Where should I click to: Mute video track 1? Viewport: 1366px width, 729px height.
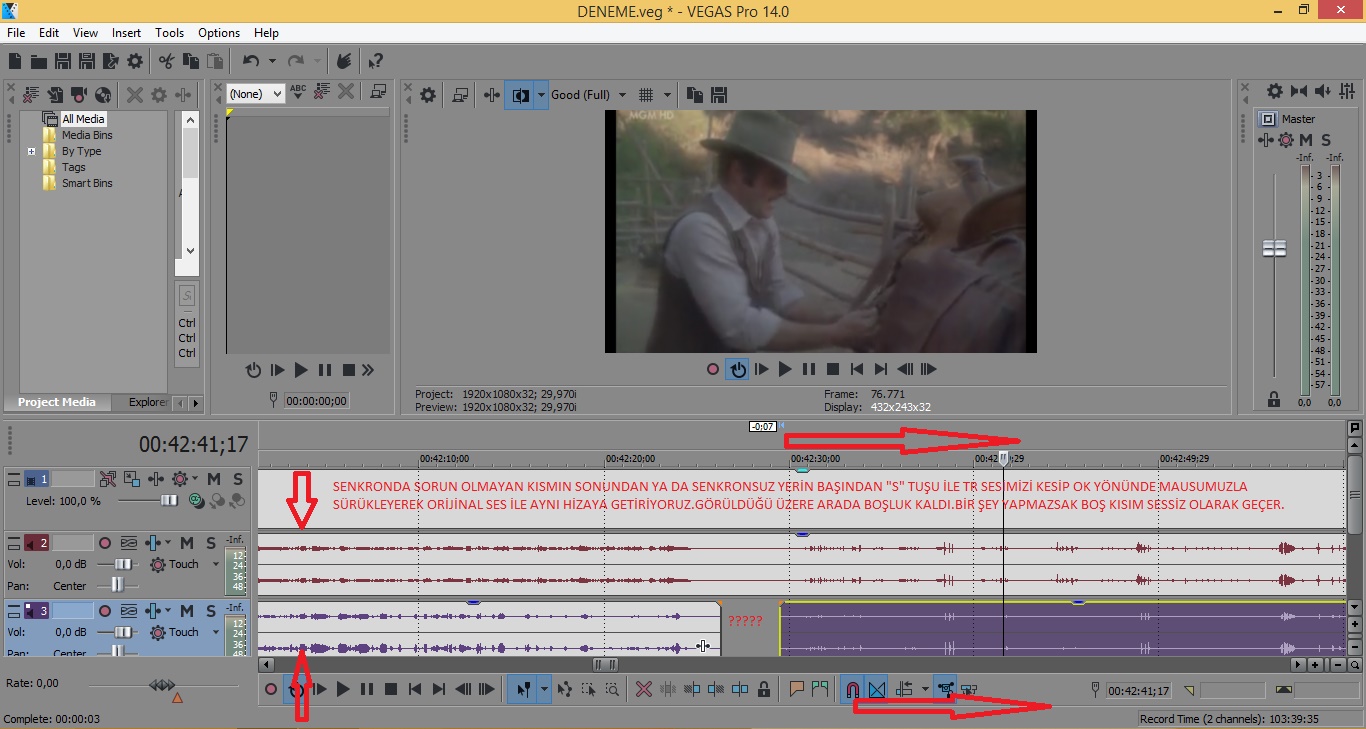point(214,479)
